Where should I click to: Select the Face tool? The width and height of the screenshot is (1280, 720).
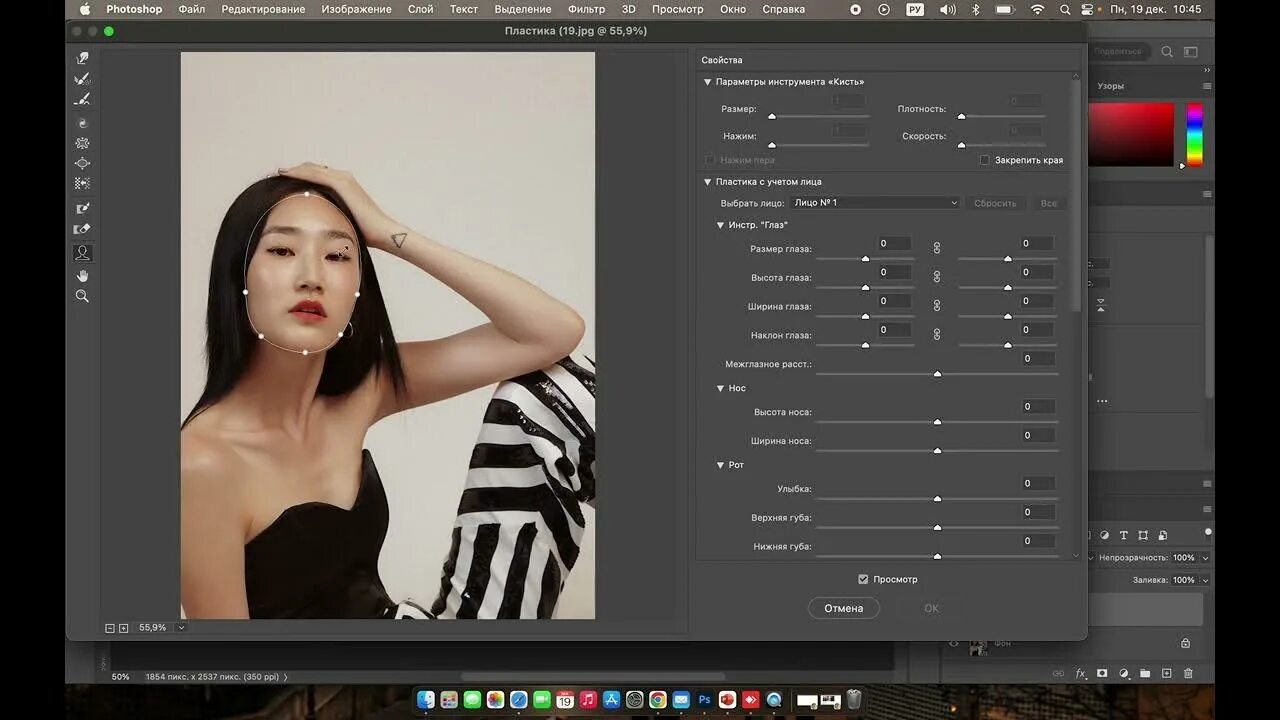(82, 253)
